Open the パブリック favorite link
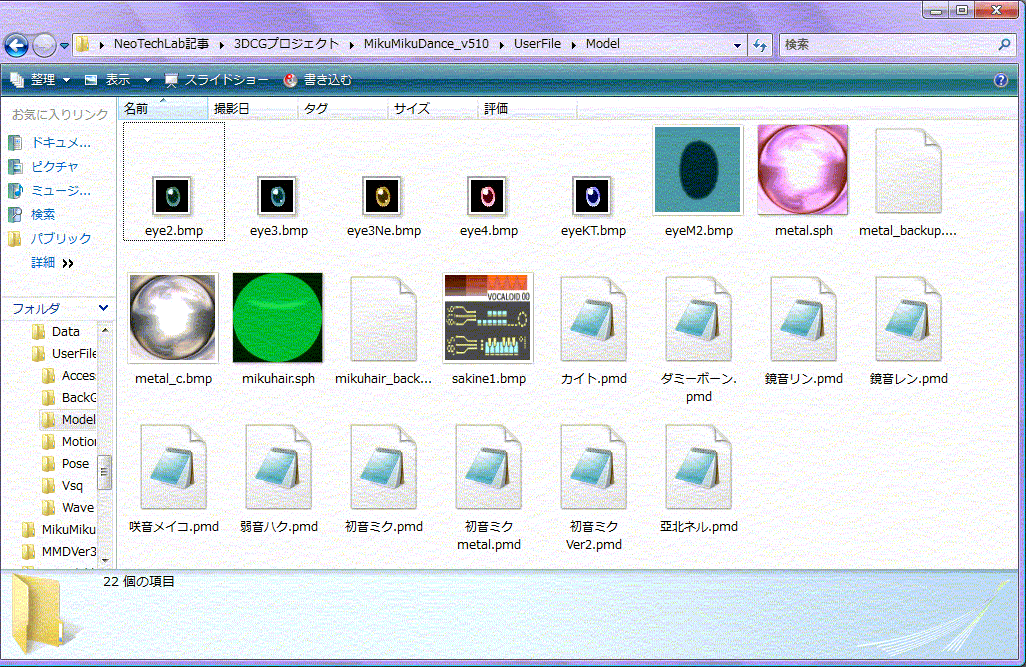The image size is (1026, 667). coord(50,238)
